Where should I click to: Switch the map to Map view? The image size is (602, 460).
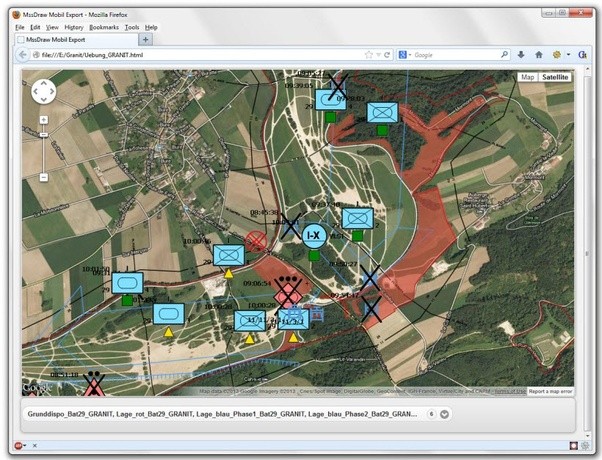coord(528,77)
